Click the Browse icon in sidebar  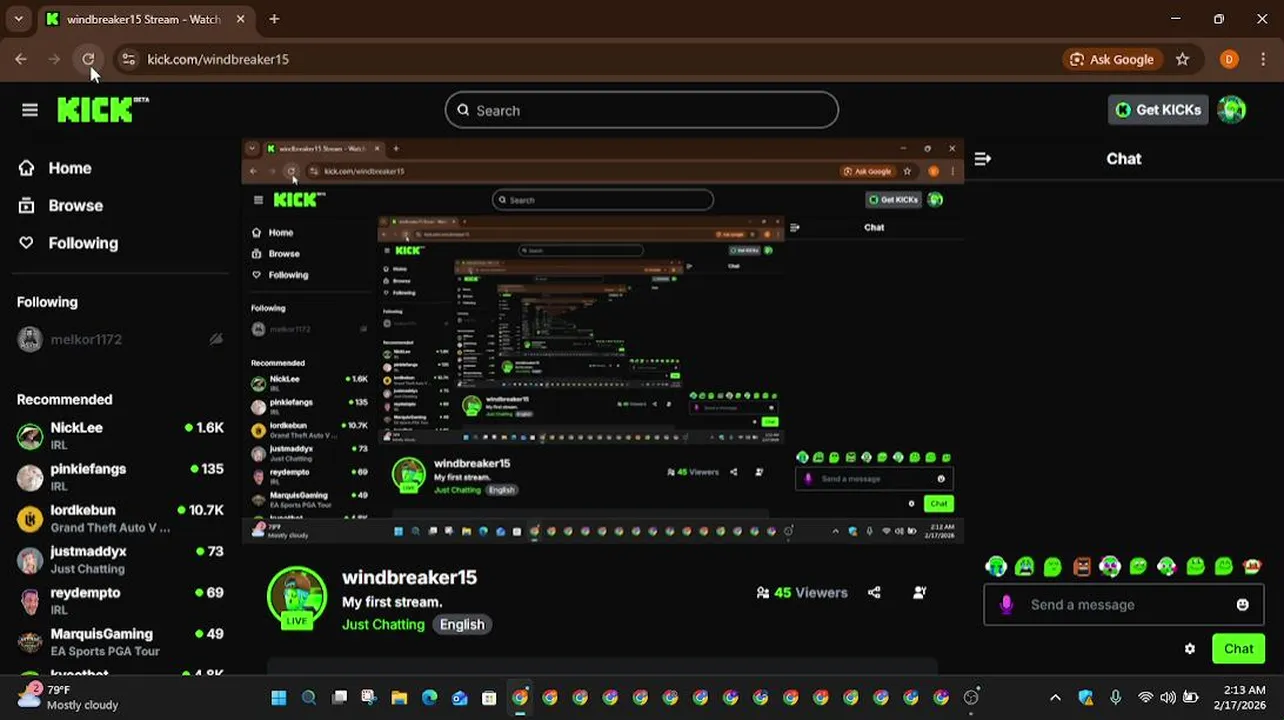click(27, 205)
